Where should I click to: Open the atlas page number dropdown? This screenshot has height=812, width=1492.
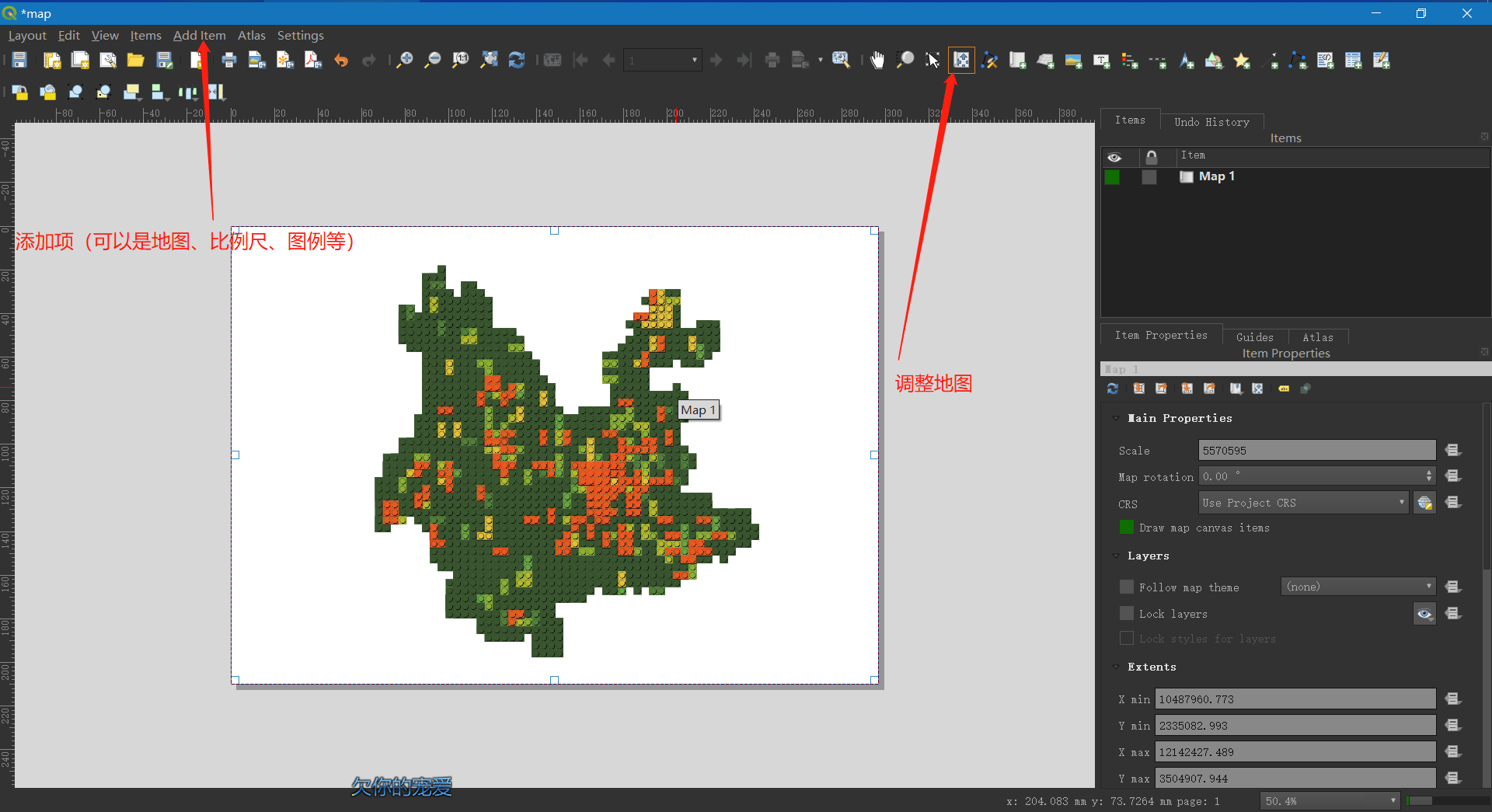[x=662, y=60]
